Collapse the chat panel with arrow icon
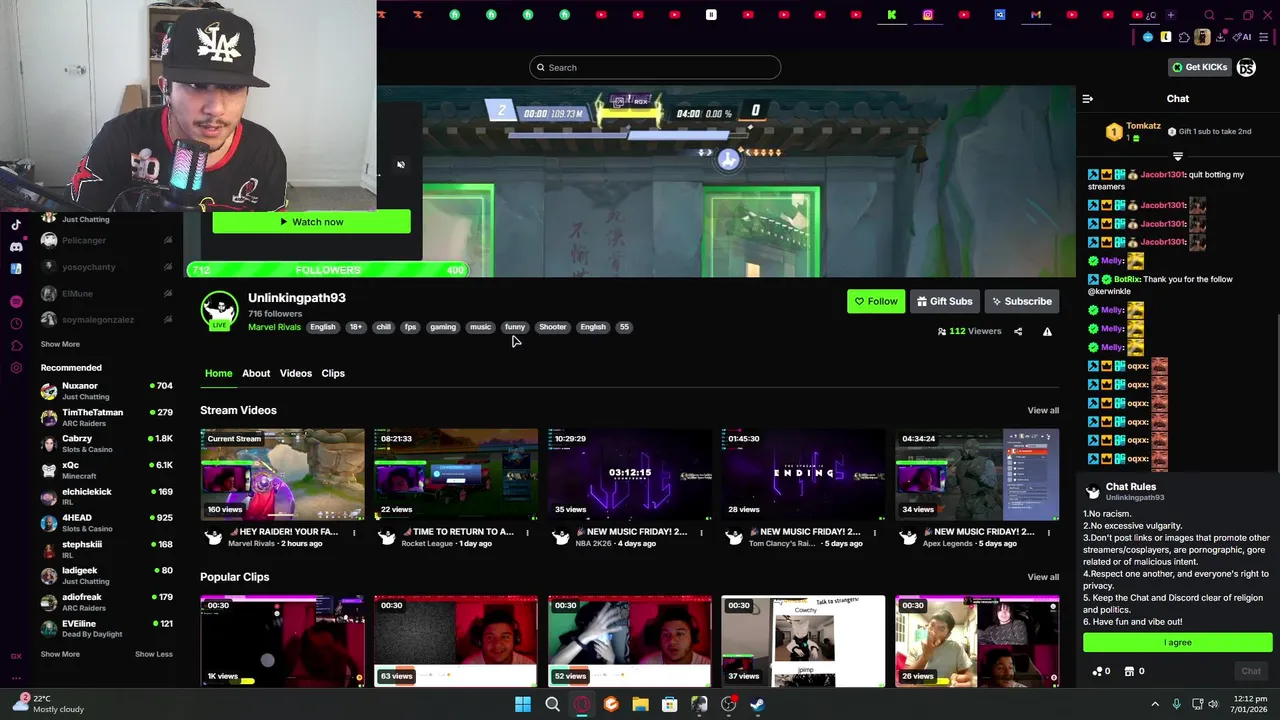Screen dimensions: 1280x720 1088,99
